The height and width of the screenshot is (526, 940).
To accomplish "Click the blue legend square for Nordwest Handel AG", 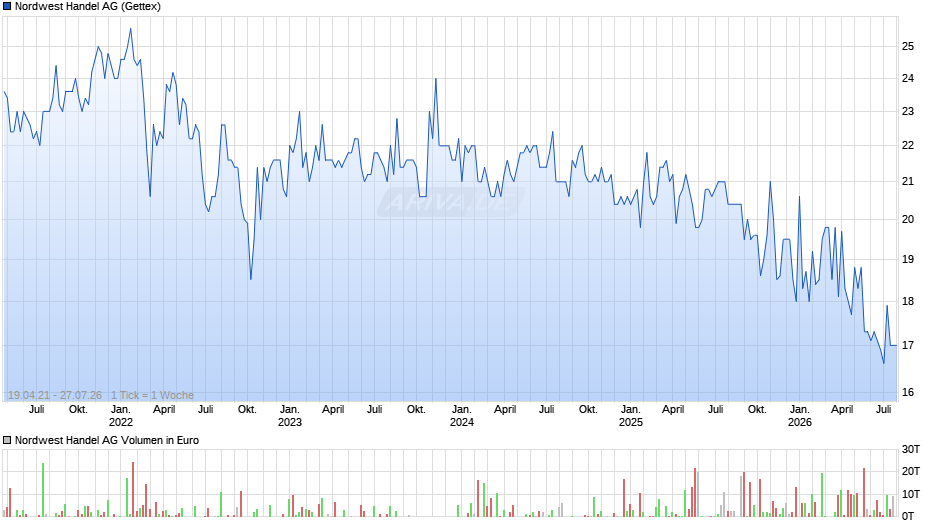I will pos(7,7).
